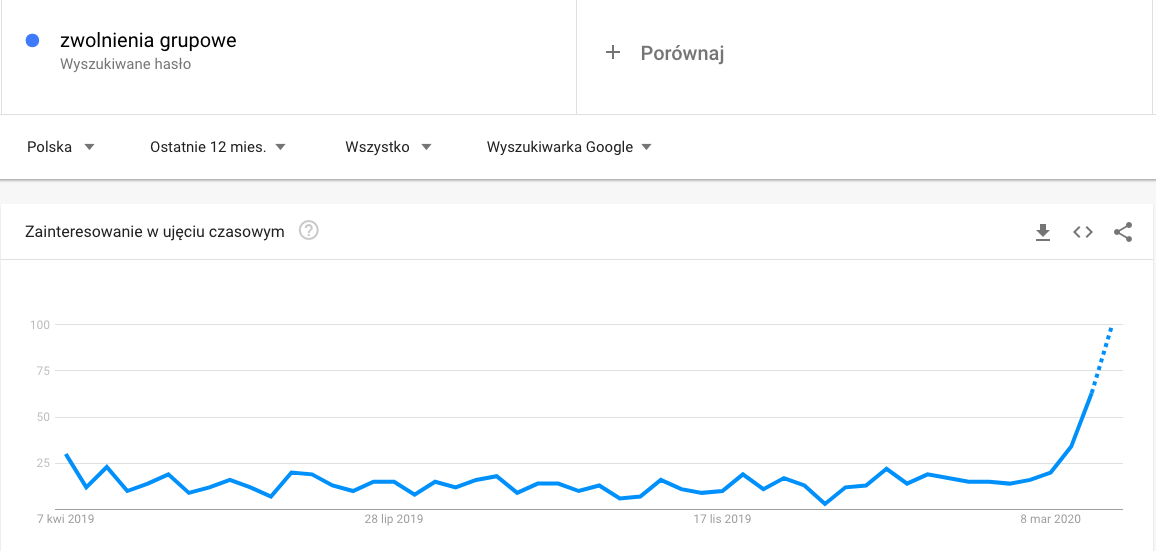Open the Wyszukiwarka Google search type dropdown
This screenshot has height=551, width=1156.
point(569,147)
